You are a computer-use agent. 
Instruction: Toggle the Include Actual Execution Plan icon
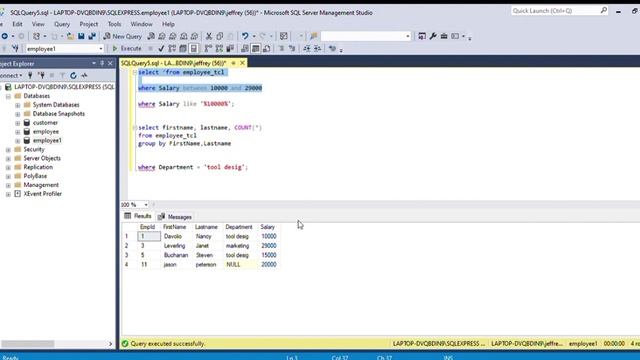point(208,49)
